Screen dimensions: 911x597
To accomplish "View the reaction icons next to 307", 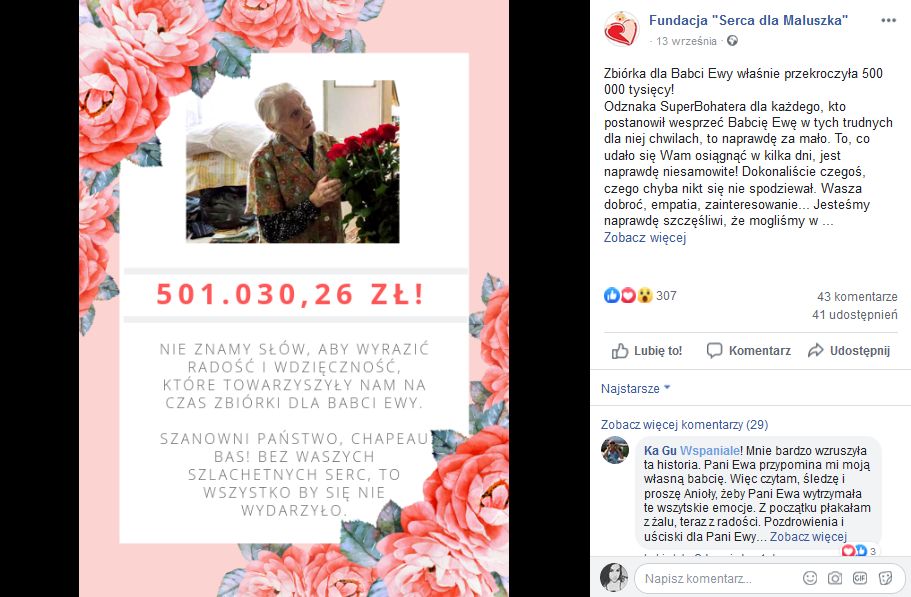I will (628, 295).
